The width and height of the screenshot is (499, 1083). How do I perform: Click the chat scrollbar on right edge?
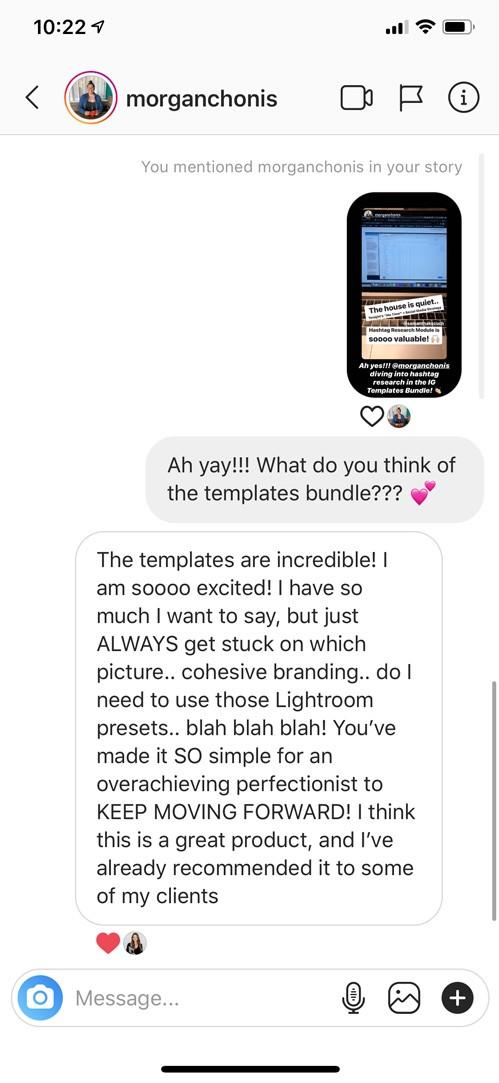[494, 801]
